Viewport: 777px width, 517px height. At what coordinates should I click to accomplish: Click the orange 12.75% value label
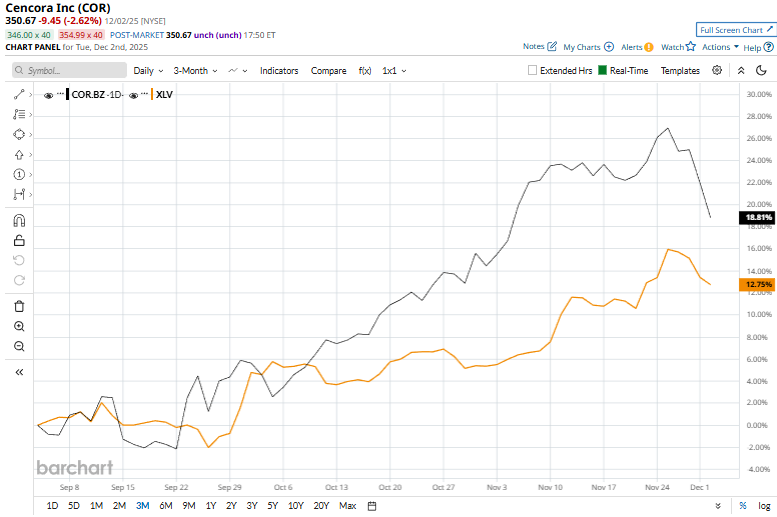757,285
